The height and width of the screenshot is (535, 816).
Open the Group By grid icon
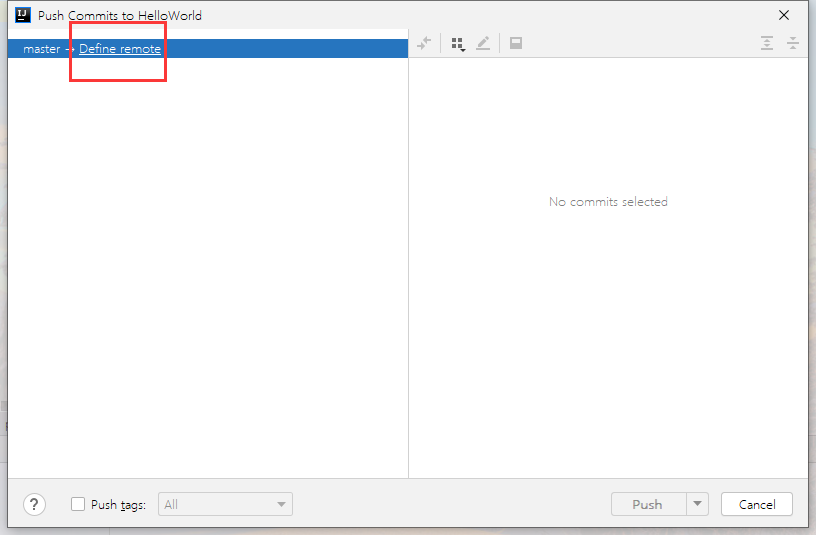click(x=458, y=44)
